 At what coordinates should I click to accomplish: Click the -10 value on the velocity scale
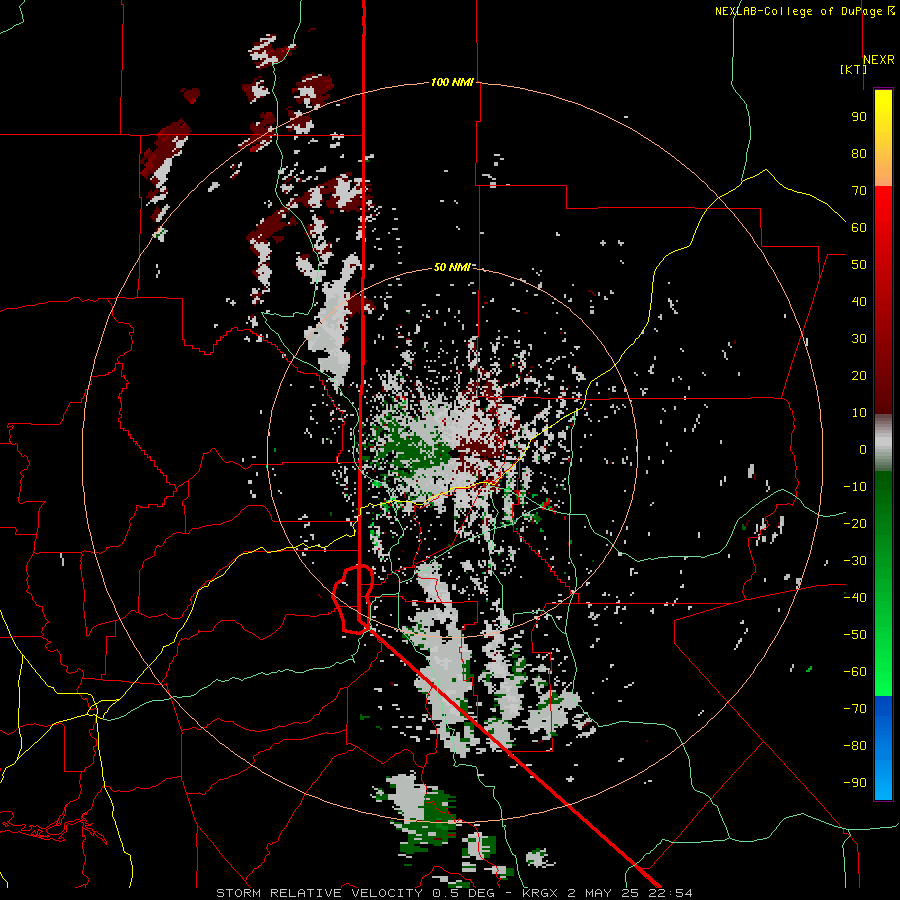coord(855,487)
